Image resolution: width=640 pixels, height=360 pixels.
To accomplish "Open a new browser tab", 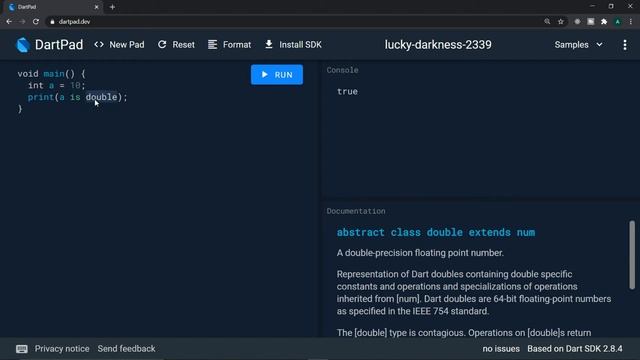I will [x=112, y=7].
